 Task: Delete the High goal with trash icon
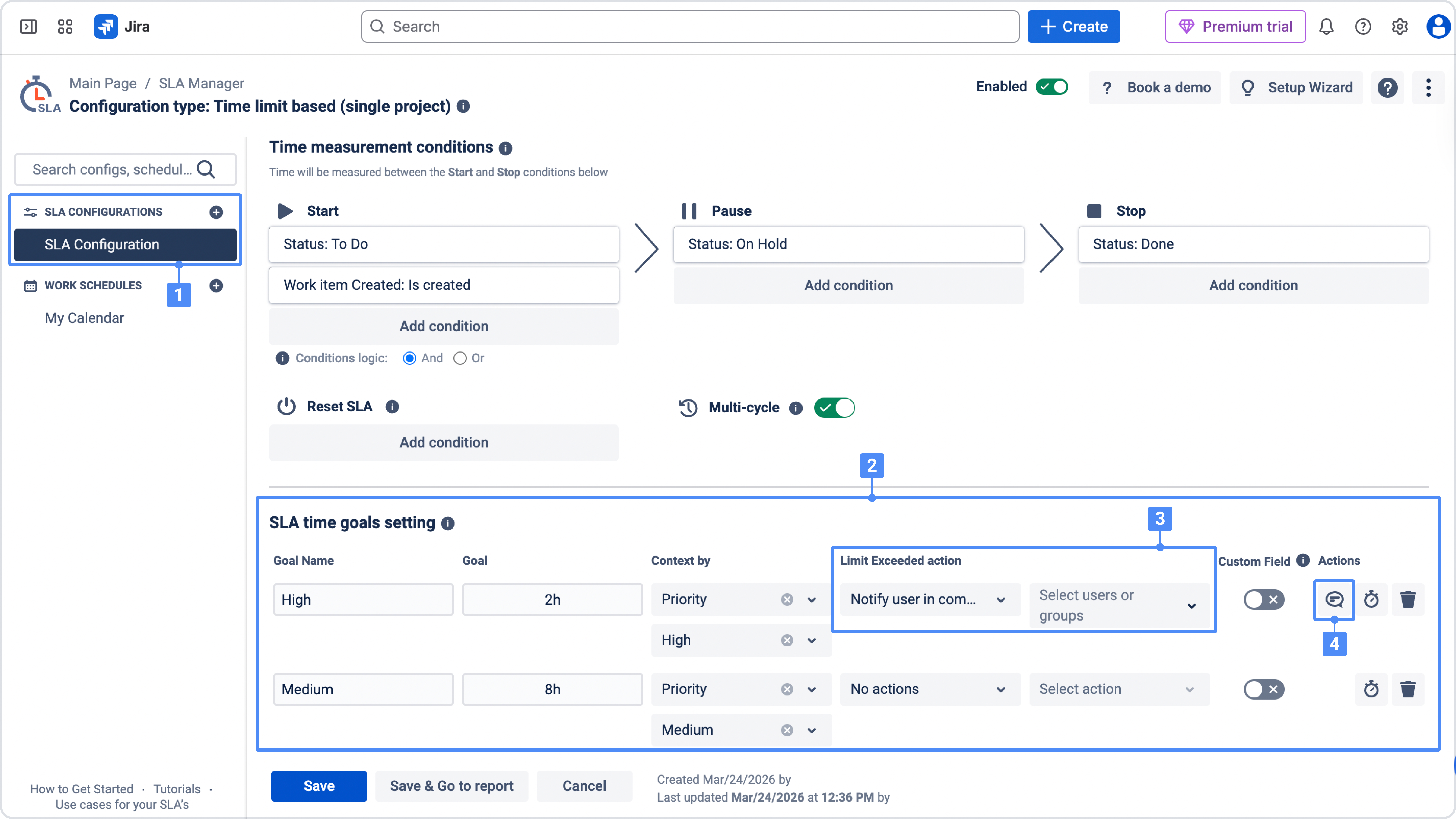[1407, 599]
